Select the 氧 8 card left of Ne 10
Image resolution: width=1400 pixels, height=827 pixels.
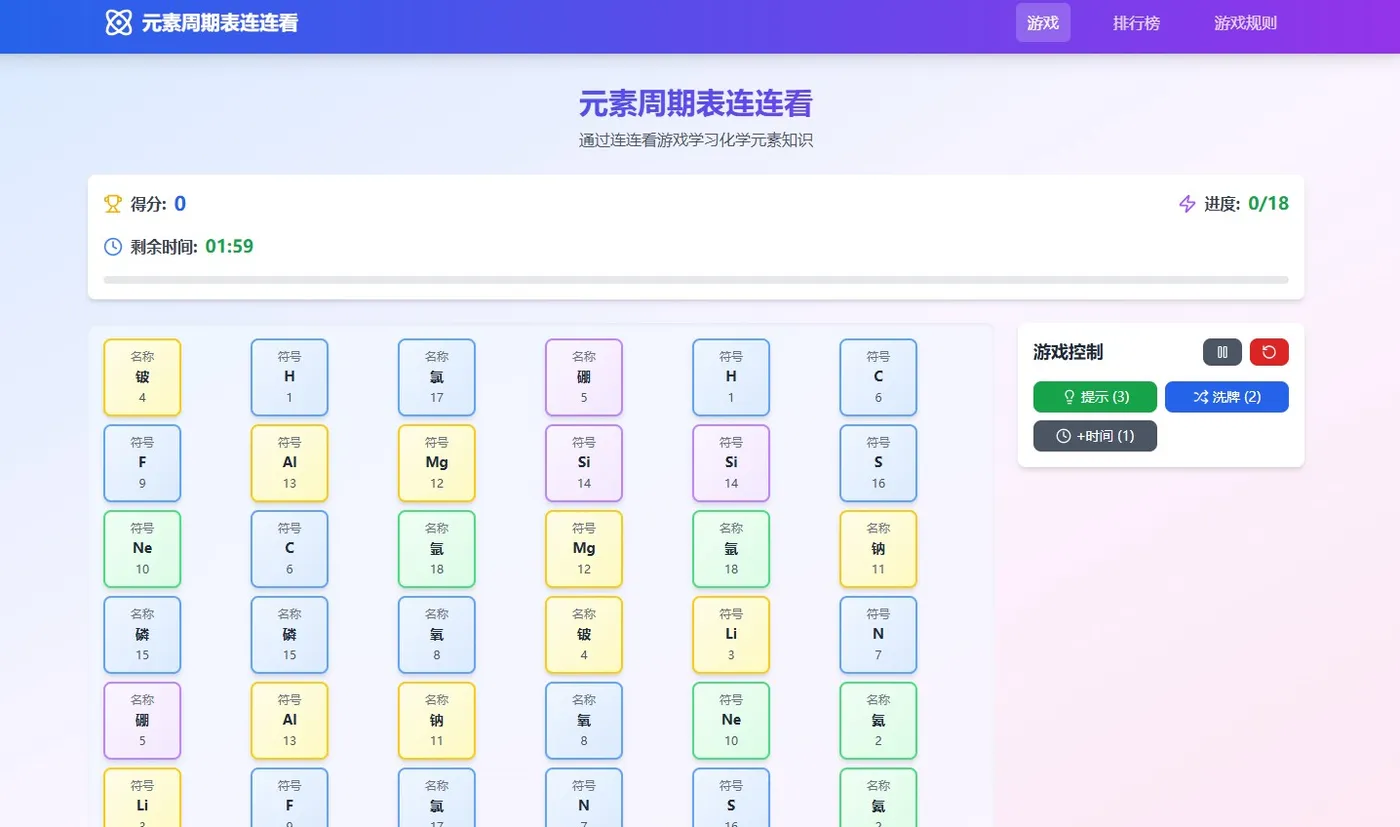click(x=584, y=721)
